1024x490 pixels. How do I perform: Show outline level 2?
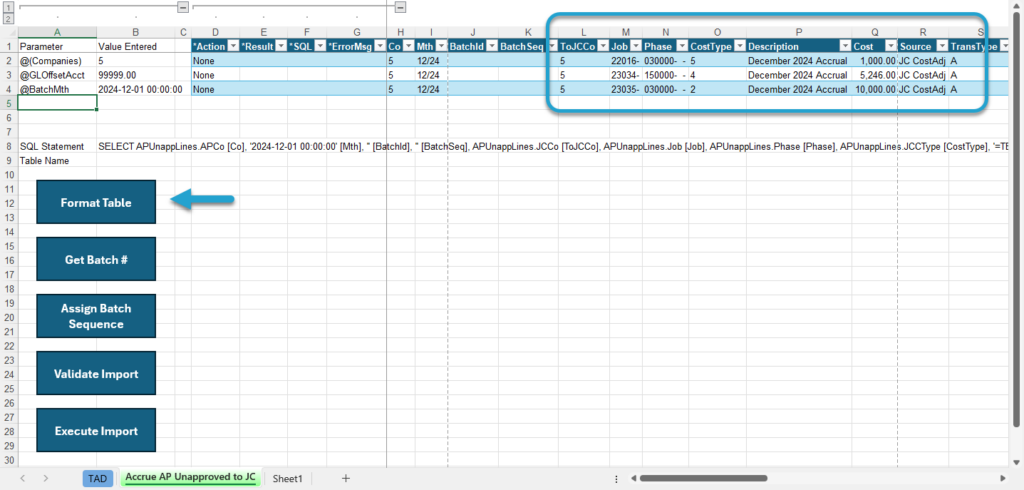[8, 18]
